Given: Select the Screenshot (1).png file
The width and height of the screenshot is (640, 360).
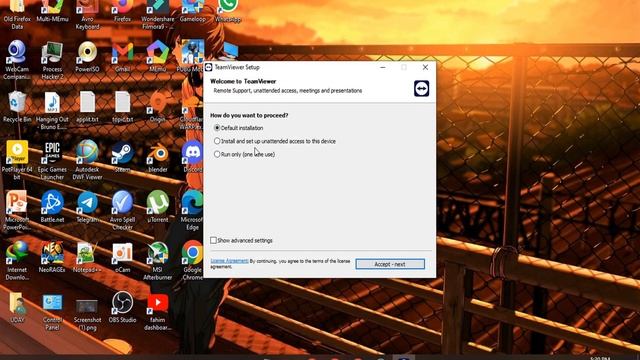Looking at the screenshot, I should (x=87, y=314).
